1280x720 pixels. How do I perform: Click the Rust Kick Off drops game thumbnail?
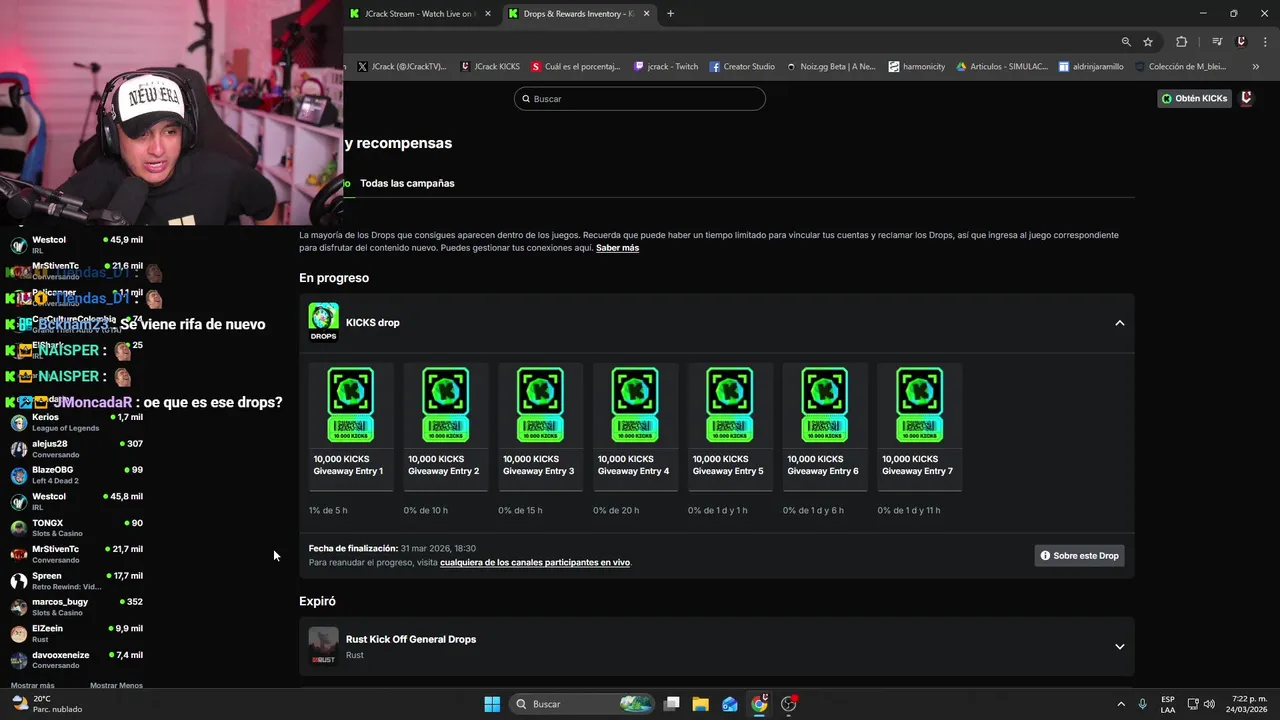click(323, 646)
